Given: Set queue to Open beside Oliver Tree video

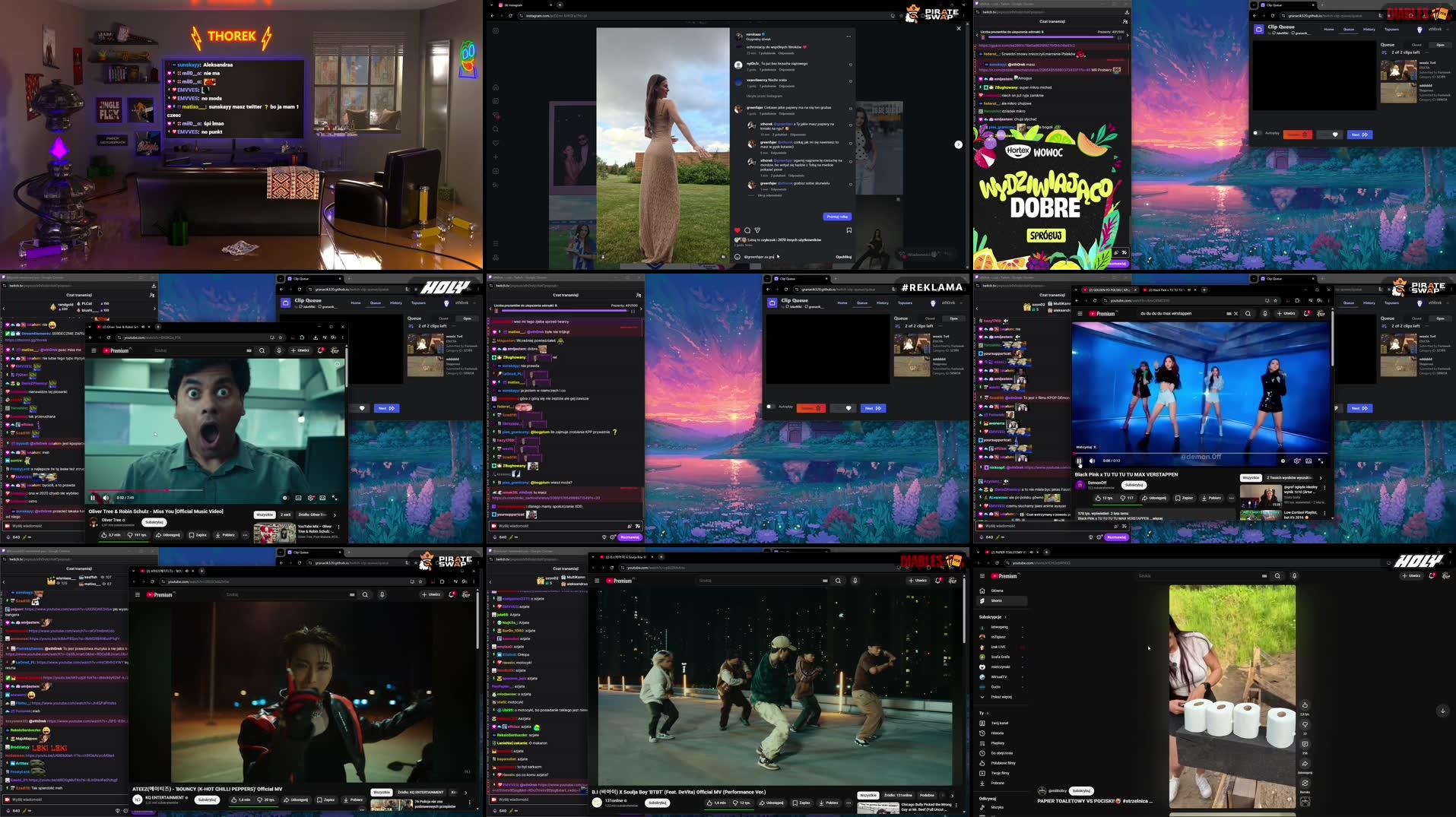Looking at the screenshot, I should [467, 318].
